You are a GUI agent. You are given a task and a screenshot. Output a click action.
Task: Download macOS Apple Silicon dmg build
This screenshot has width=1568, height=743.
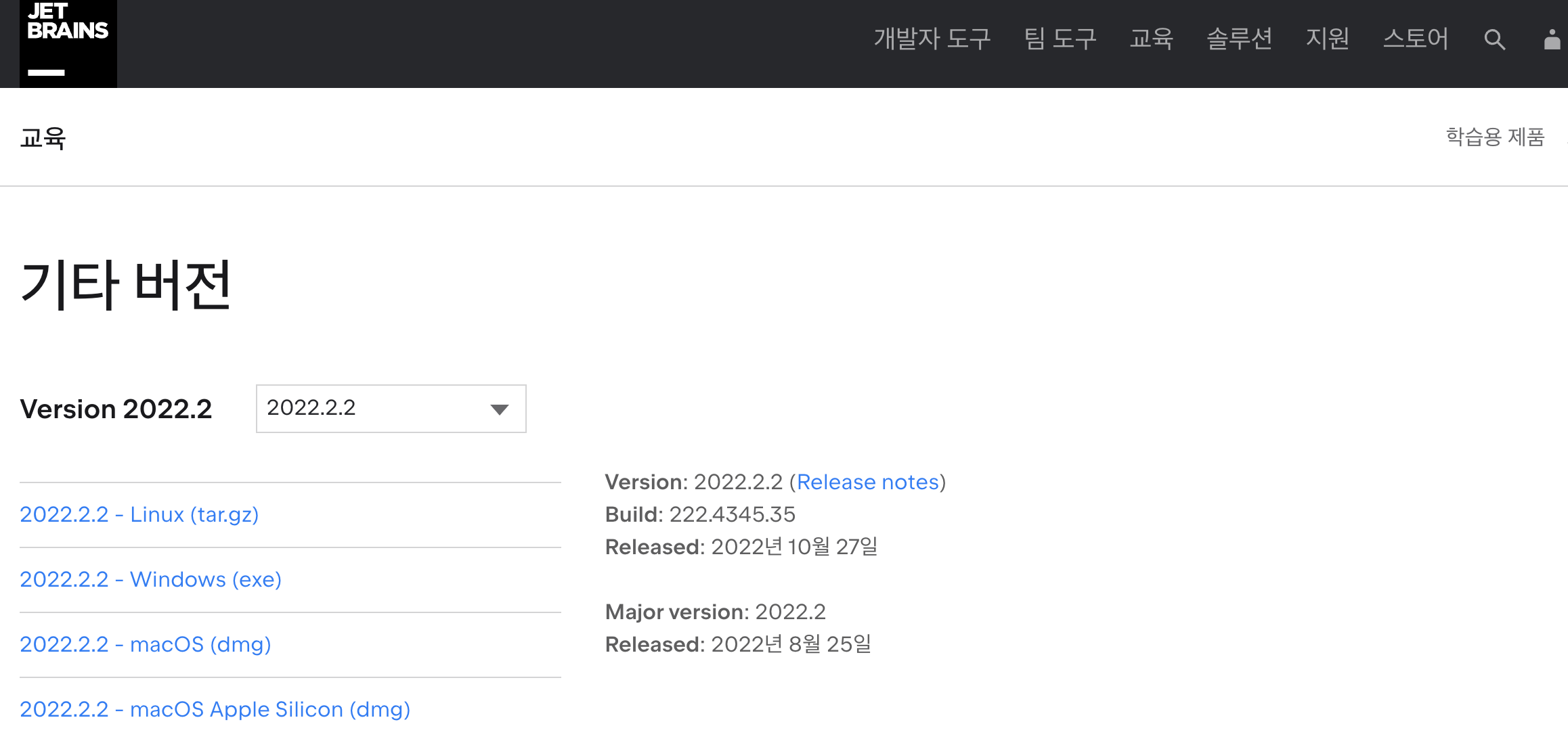point(215,709)
